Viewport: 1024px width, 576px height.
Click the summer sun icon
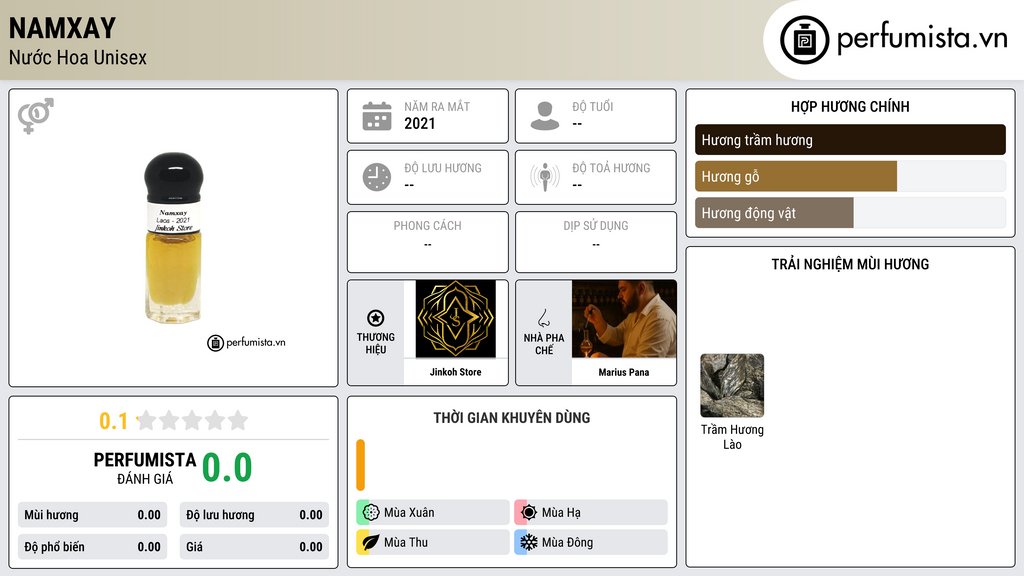click(x=529, y=512)
